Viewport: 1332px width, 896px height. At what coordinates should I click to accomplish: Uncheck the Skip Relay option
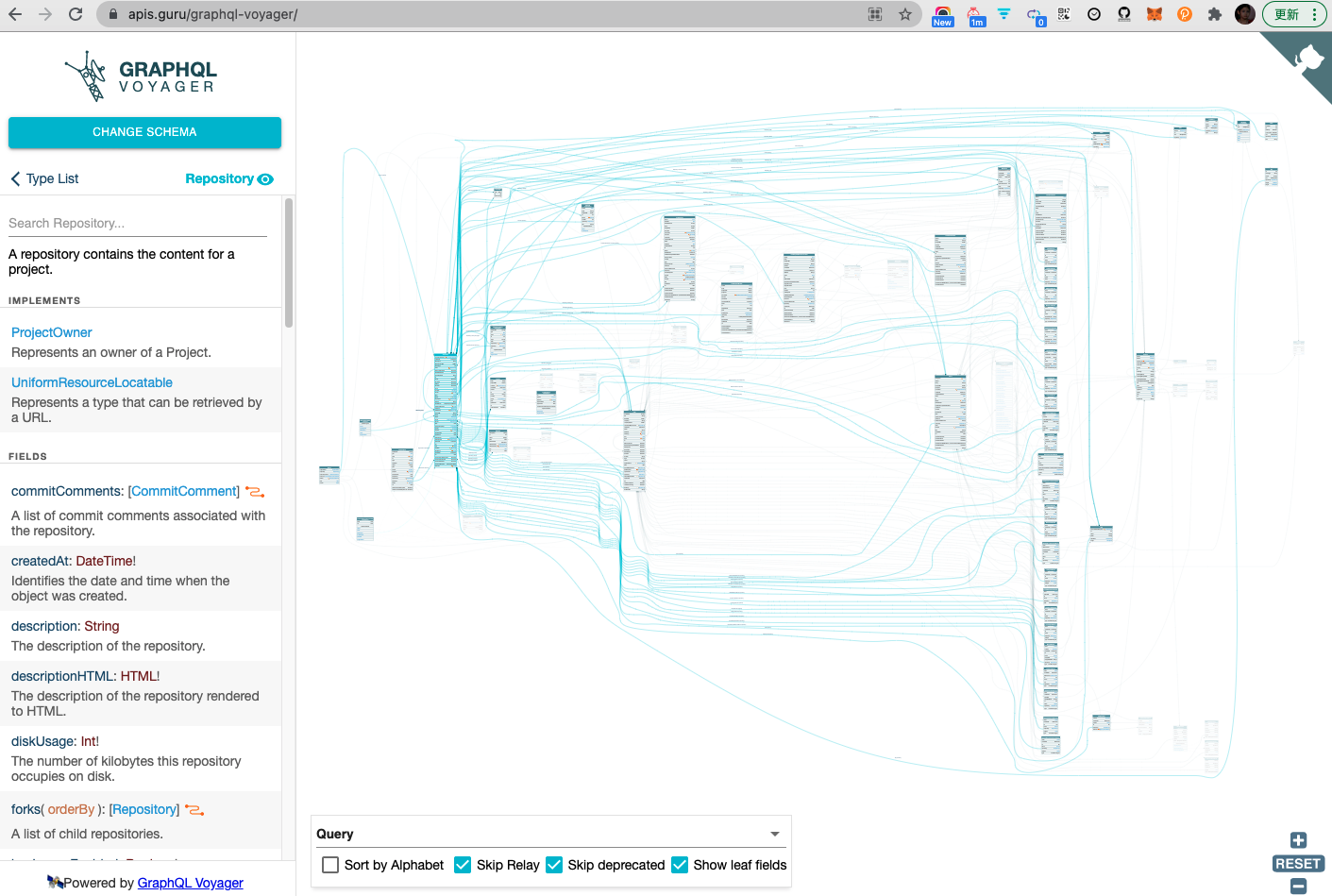[x=463, y=865]
